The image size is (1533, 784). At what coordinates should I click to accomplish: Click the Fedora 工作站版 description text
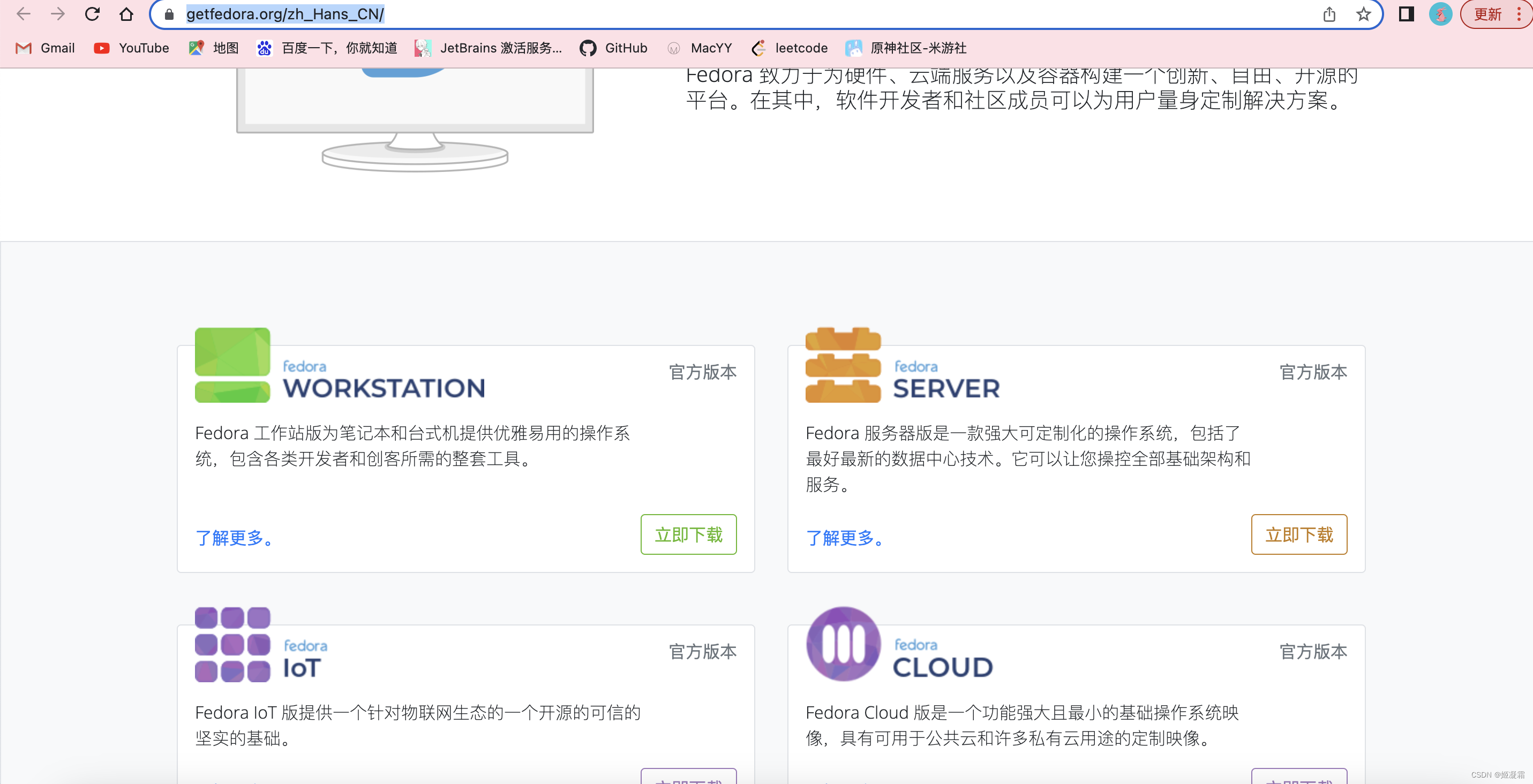click(412, 446)
